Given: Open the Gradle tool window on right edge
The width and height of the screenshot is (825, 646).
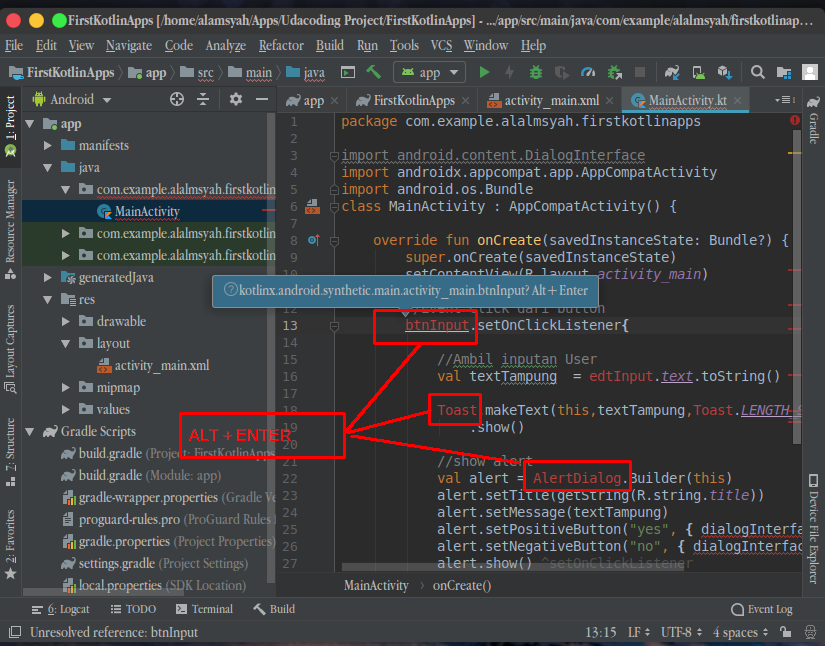Looking at the screenshot, I should coord(813,120).
